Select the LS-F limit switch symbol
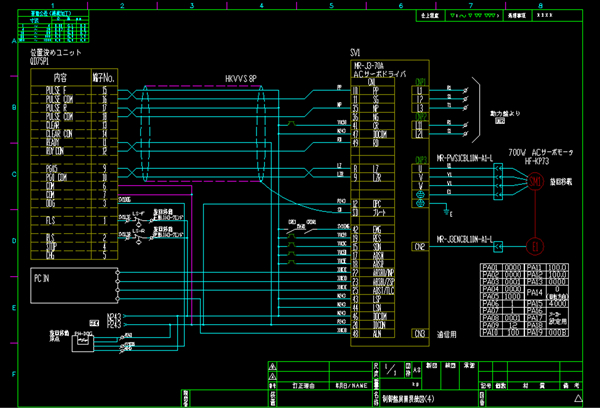 click(x=138, y=218)
